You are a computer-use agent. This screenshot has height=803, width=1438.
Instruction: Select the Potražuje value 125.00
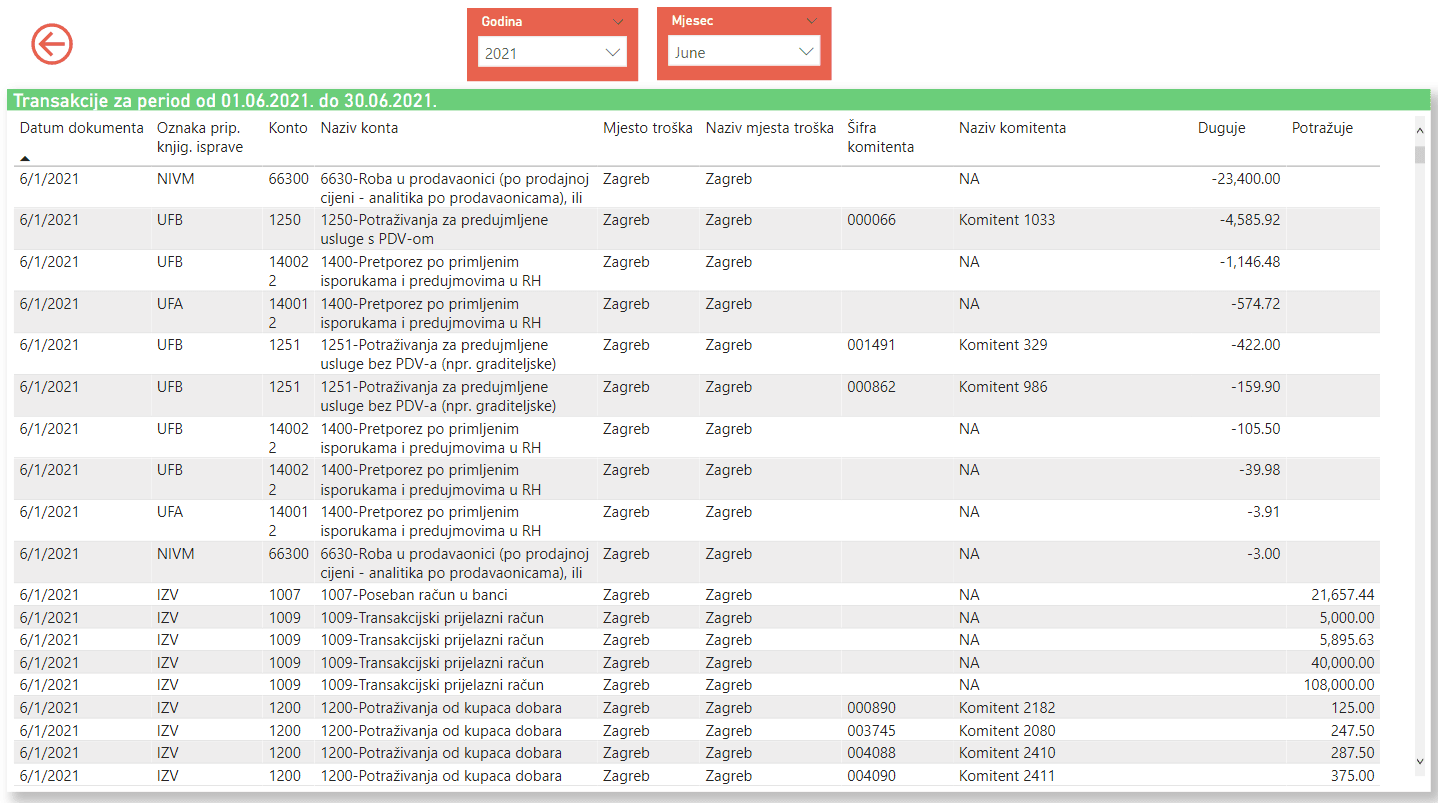(x=1353, y=708)
